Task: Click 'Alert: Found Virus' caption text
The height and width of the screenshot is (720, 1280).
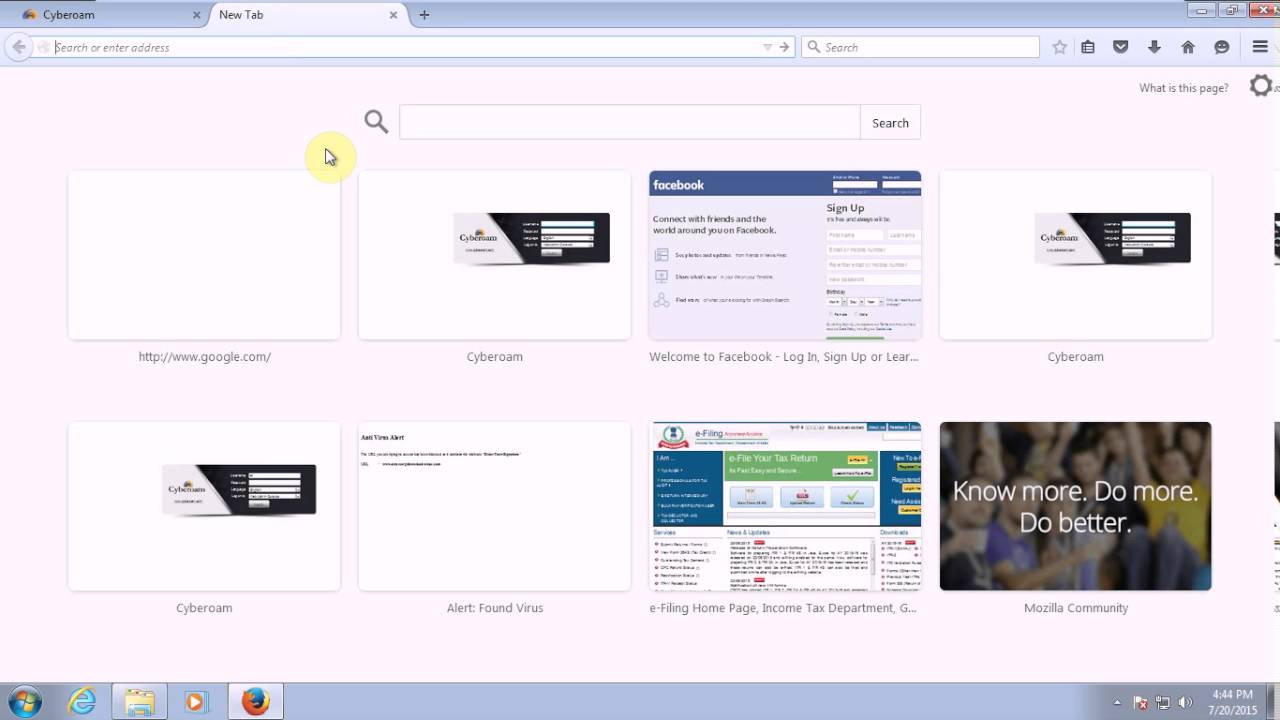Action: click(495, 608)
